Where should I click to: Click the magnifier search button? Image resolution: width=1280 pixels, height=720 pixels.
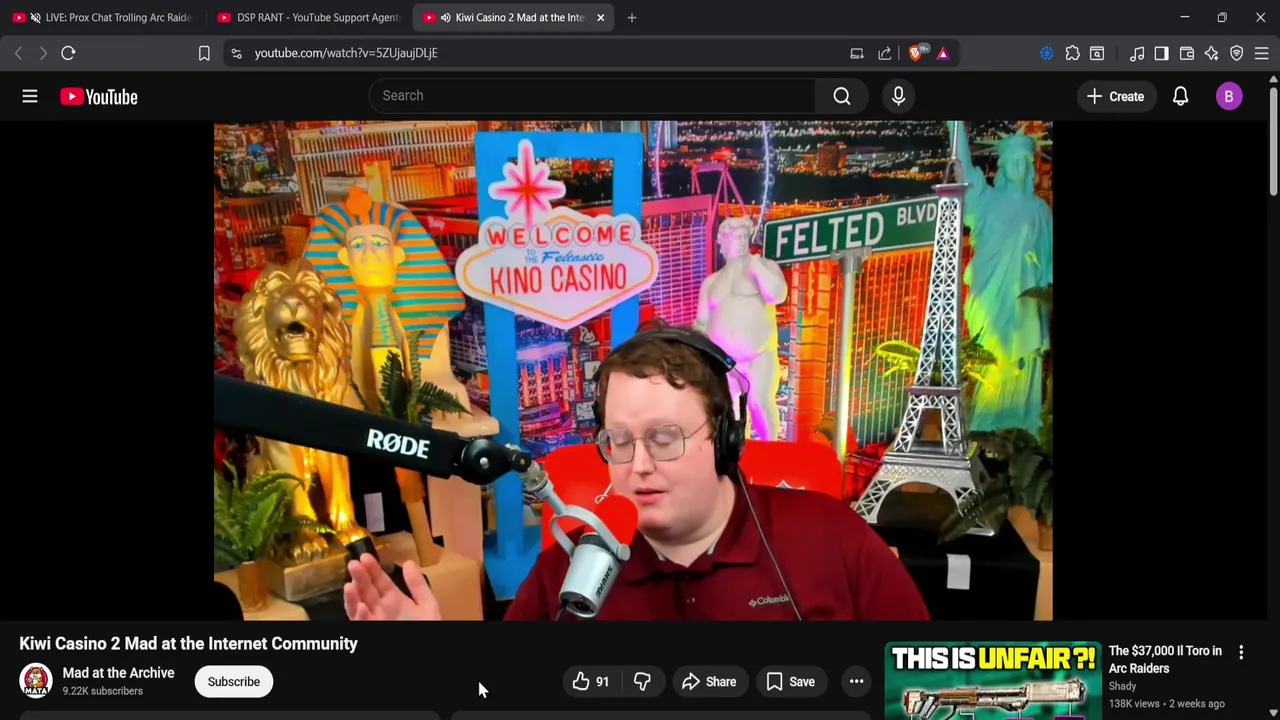[x=842, y=96]
